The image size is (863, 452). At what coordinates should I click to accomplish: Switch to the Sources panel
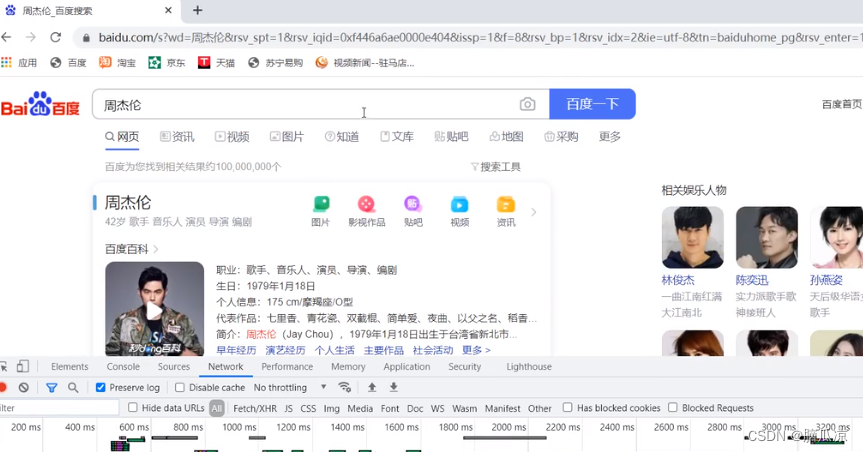pos(173,367)
